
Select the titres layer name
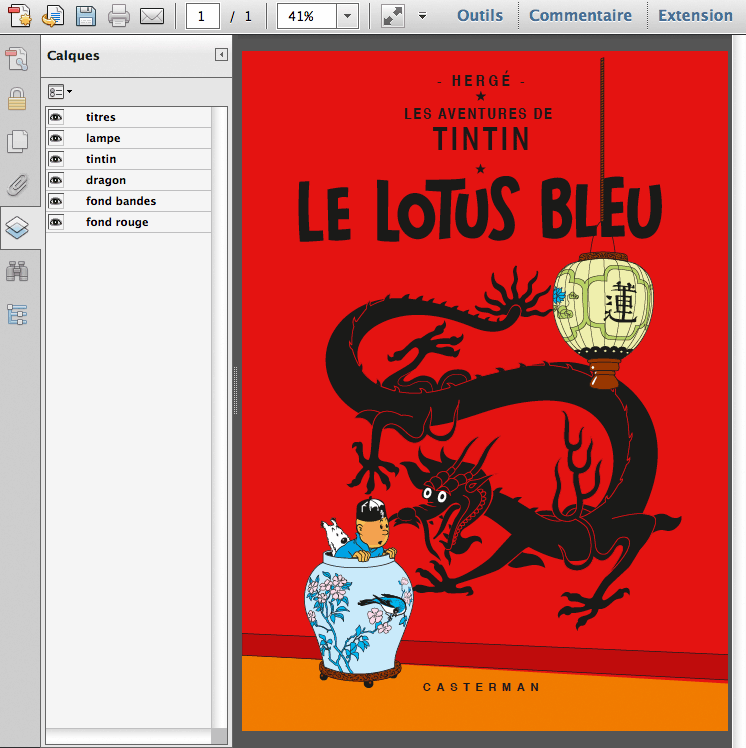point(101,117)
